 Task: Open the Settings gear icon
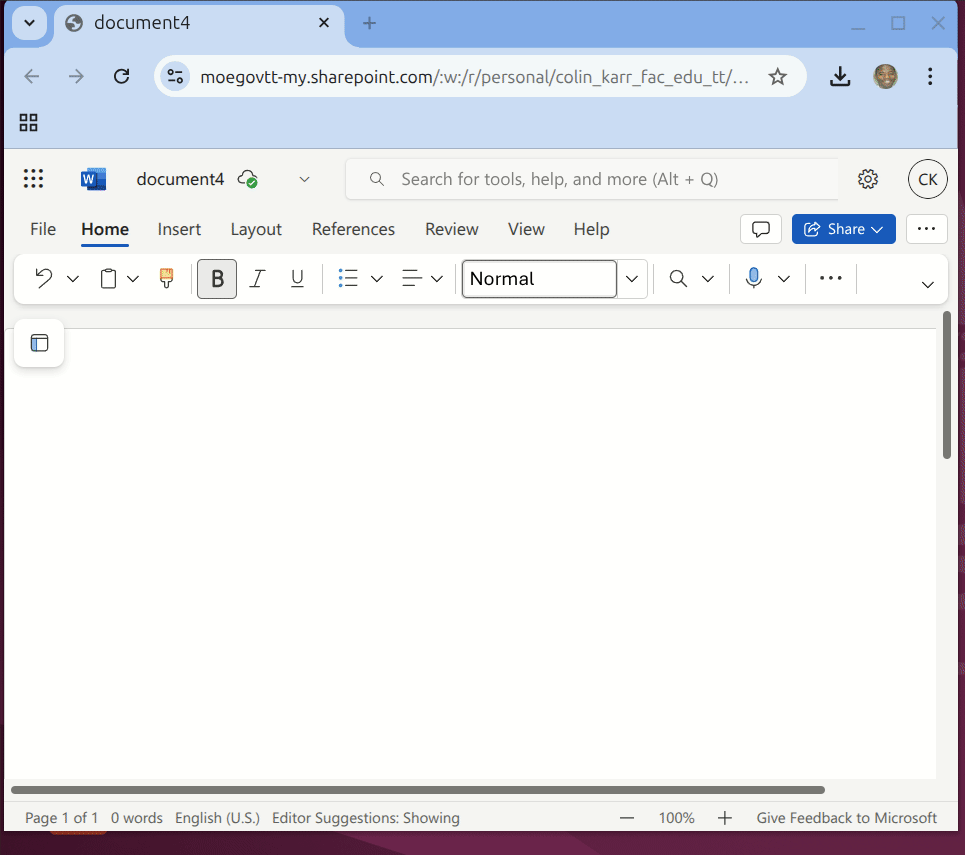coord(868,179)
